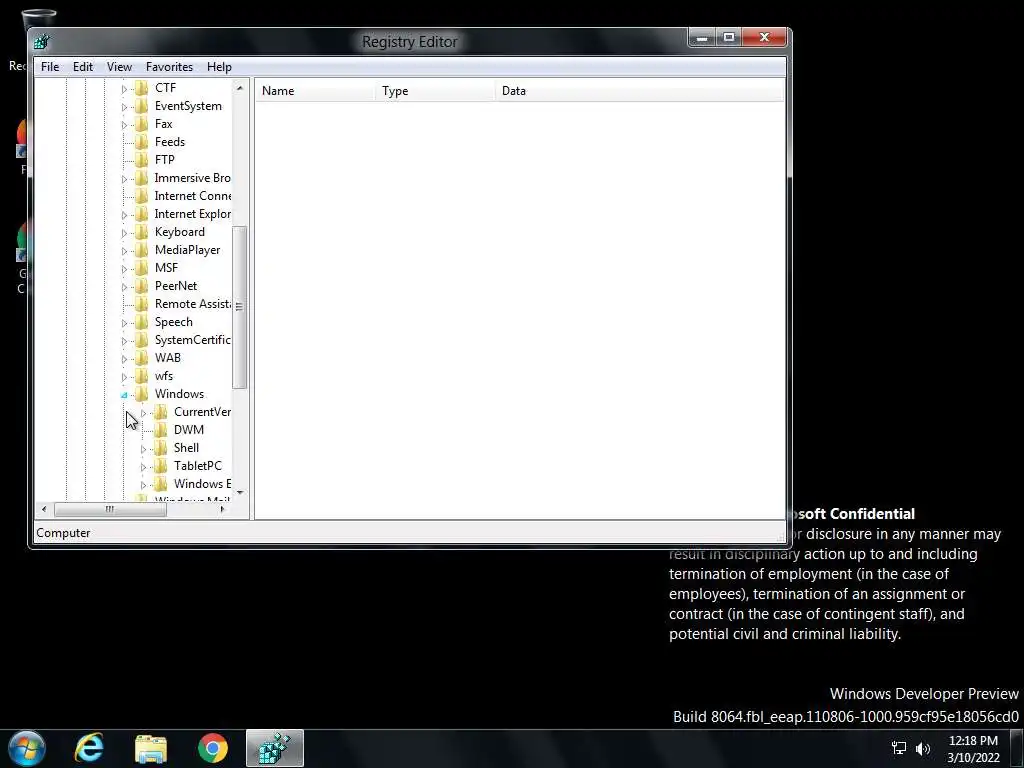The image size is (1024, 768).
Task: Select the TabletPC folder icon
Action: click(x=161, y=466)
